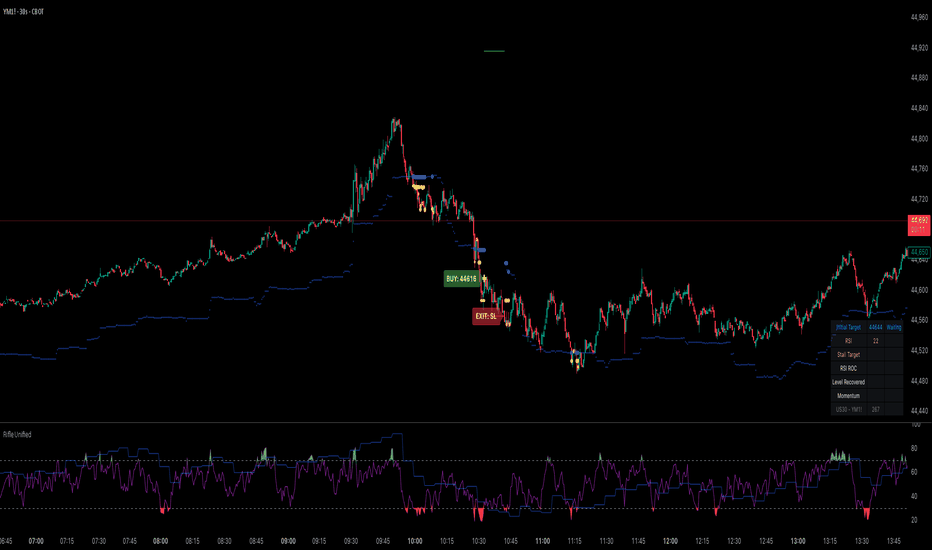
Task: Click the Waiting status cell
Action: [x=894, y=327]
